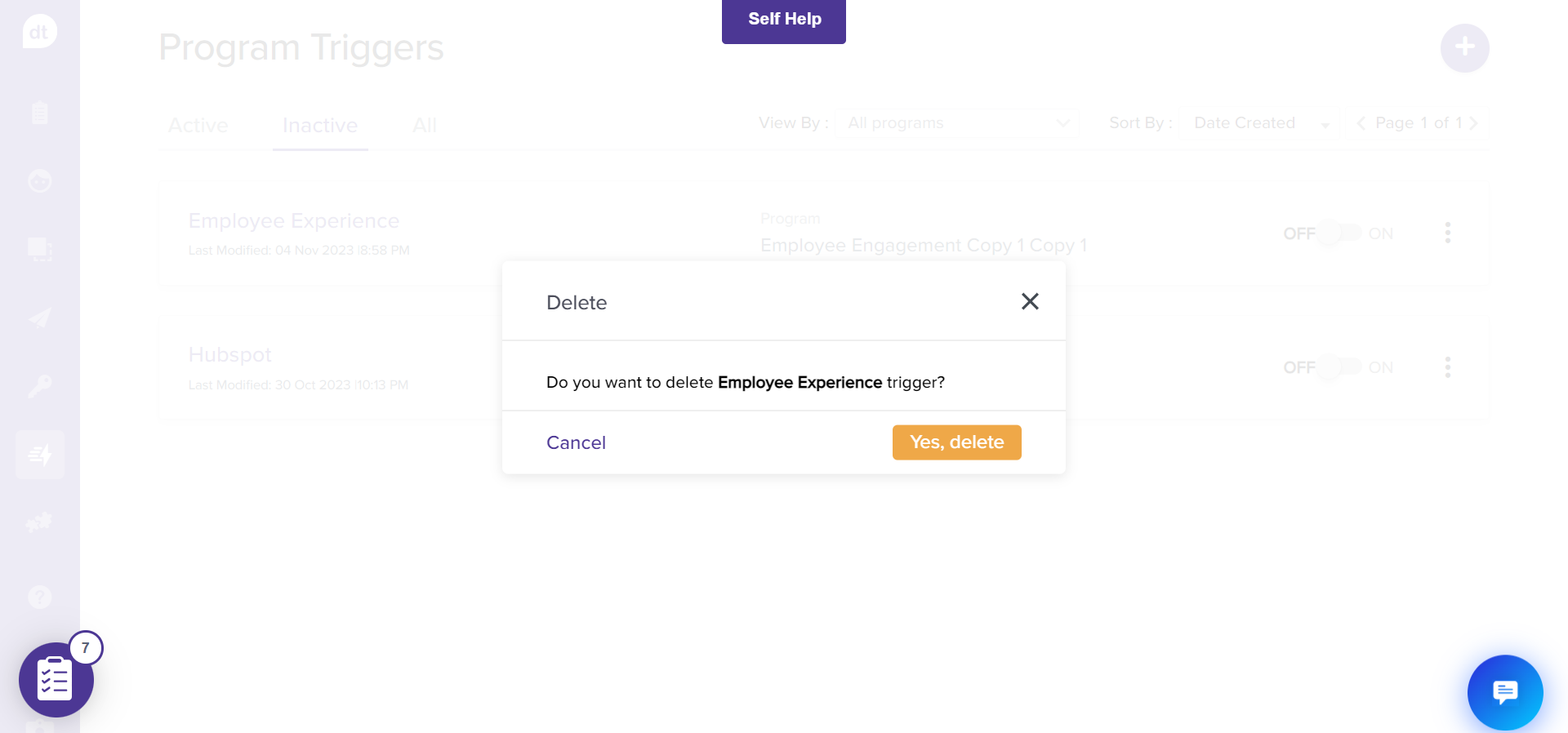Viewport: 1568px width, 733px height.
Task: Close the Delete dialog with X
Action: [x=1030, y=302]
